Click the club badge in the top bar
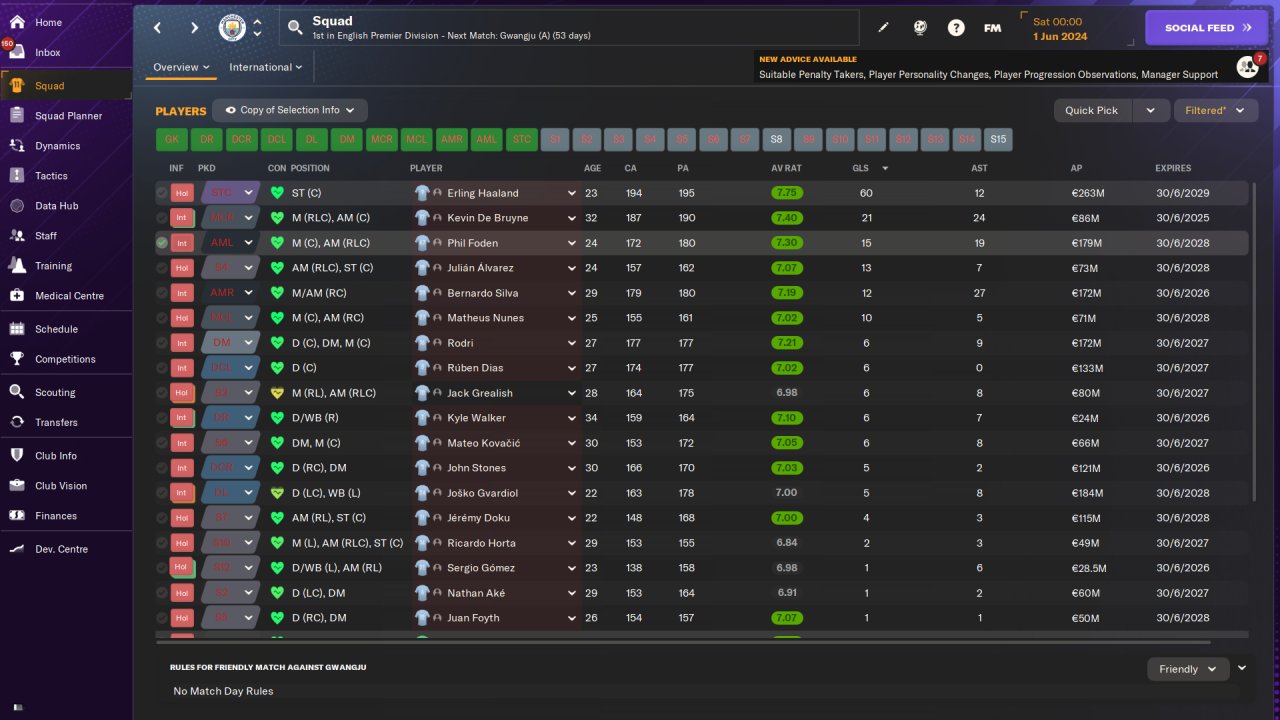Screen dimensions: 1280x720 (232, 28)
